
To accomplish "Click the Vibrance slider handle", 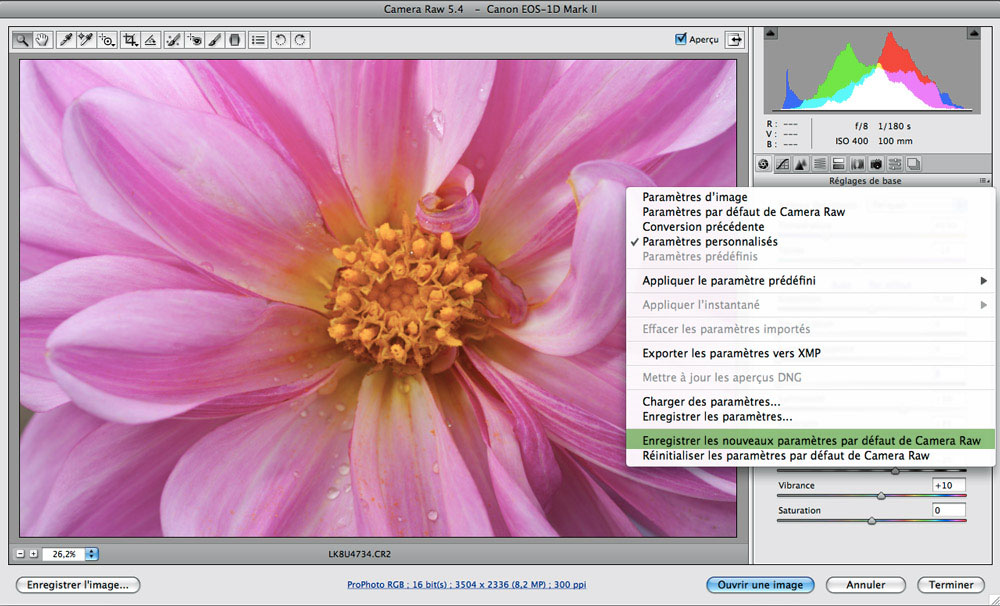I will pyautogui.click(x=881, y=496).
